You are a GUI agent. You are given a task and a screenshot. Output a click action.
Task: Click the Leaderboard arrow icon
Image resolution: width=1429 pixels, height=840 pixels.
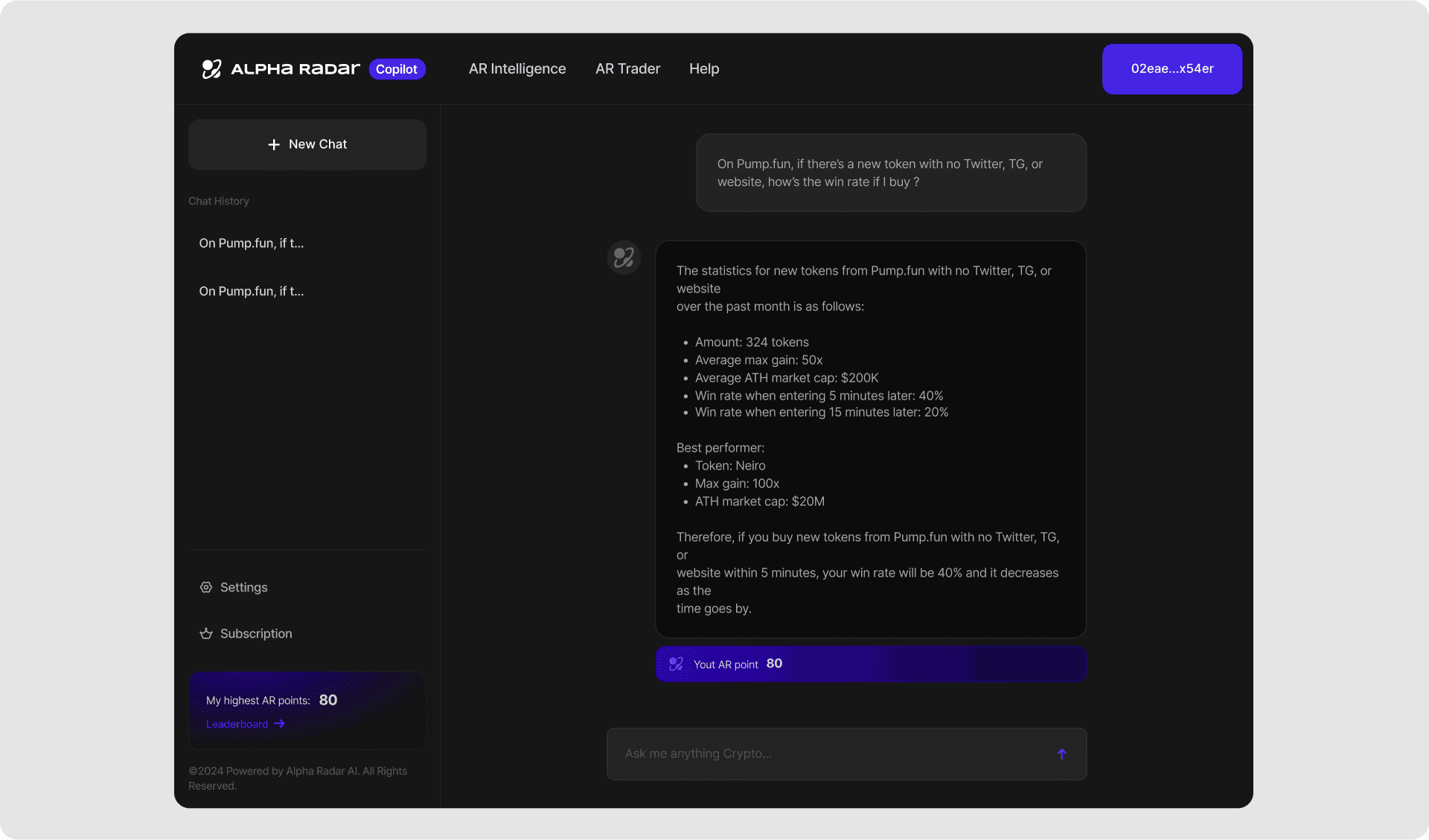click(x=279, y=723)
